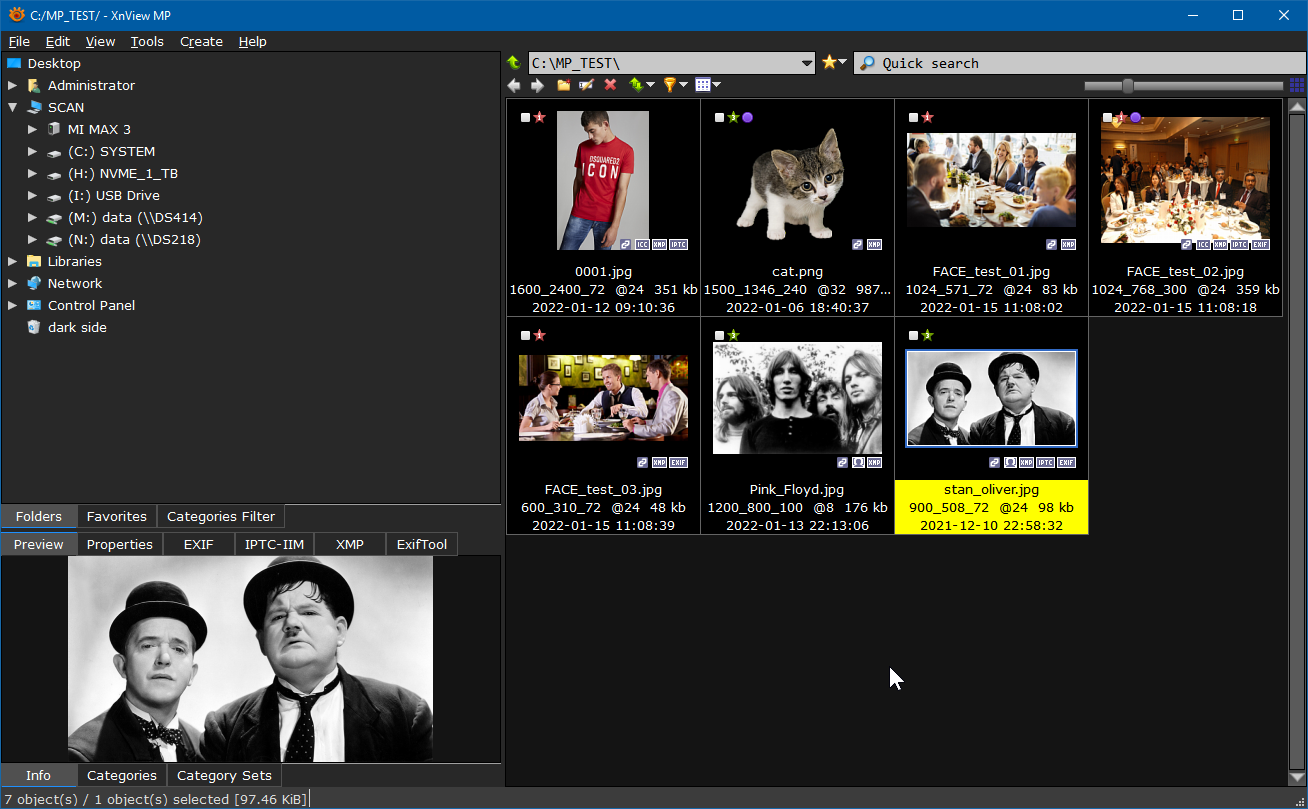
Task: Open the Tools menu
Action: tap(147, 41)
